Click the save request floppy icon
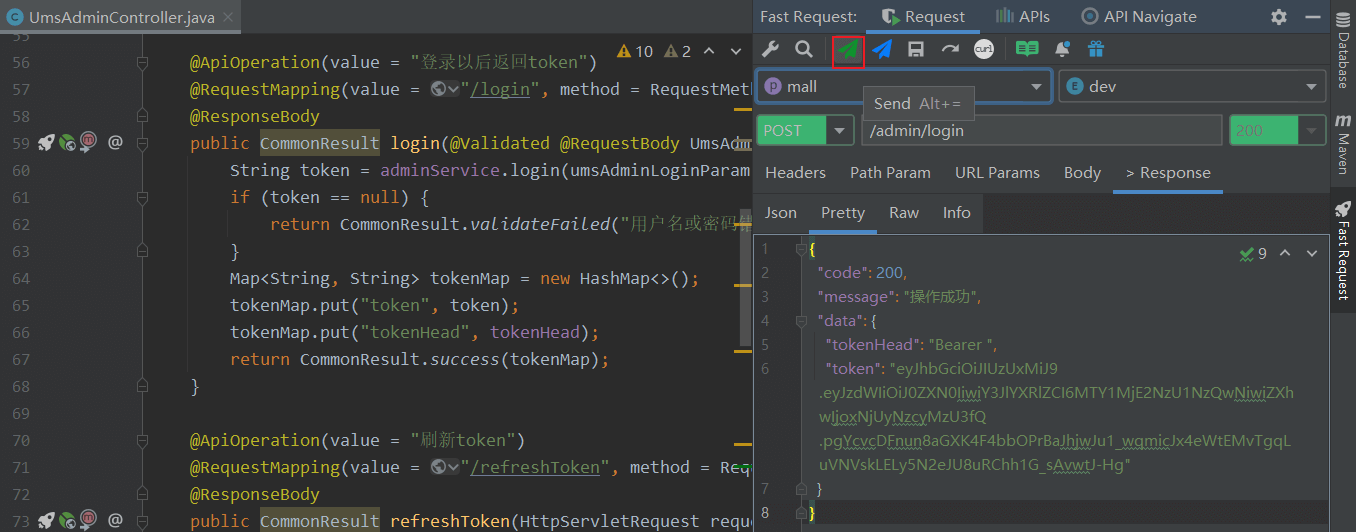The image size is (1356, 532). coord(915,50)
